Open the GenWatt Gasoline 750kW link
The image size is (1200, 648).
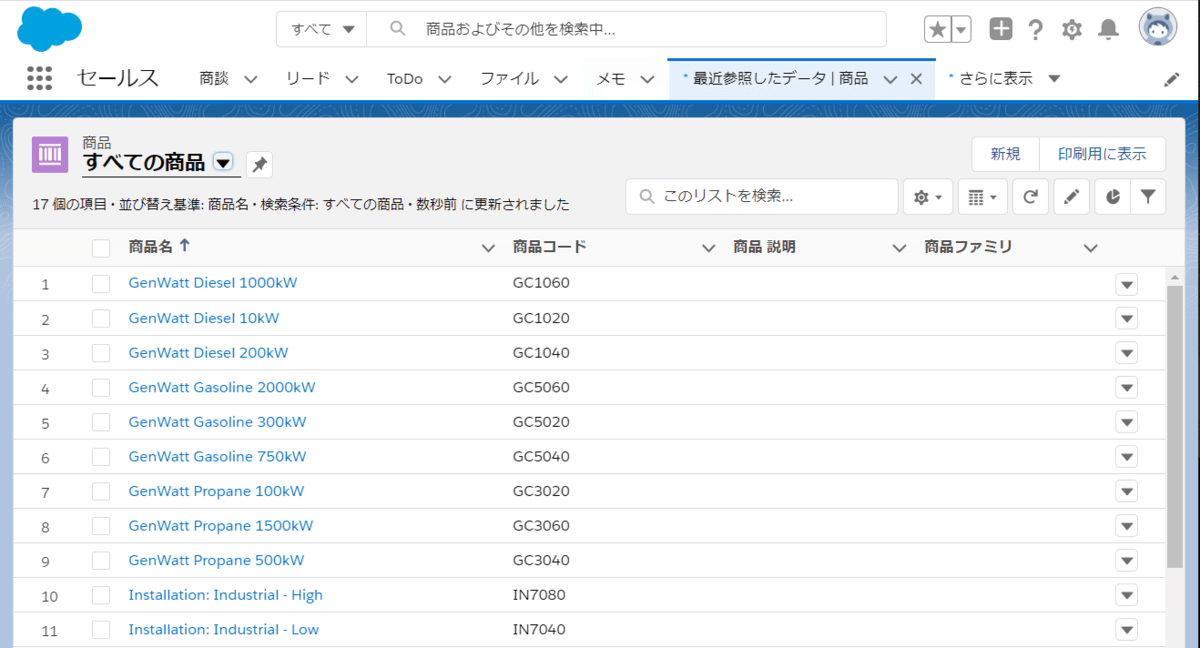[217, 457]
